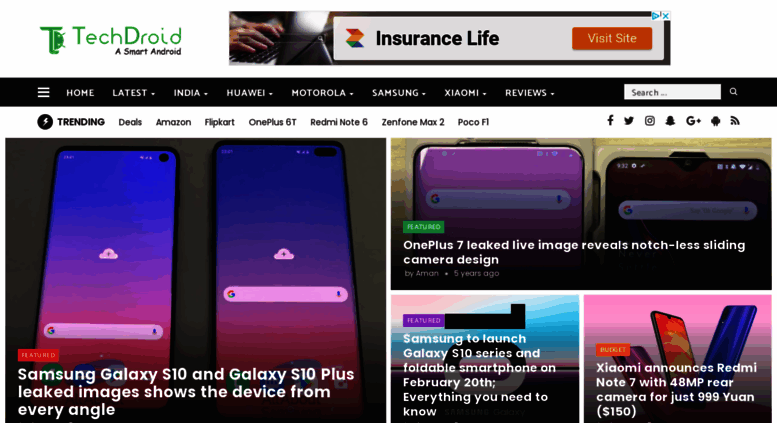Image resolution: width=777 pixels, height=423 pixels.
Task: Open OnePlus 7 leaked image article
Action: pyautogui.click(x=574, y=252)
